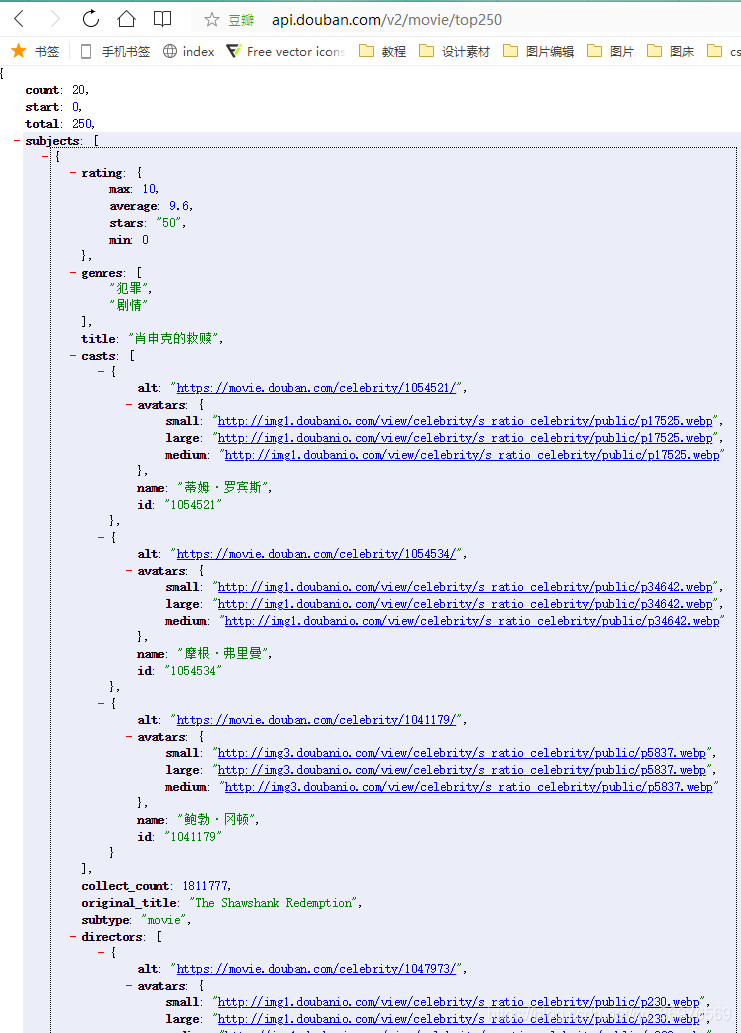Open the reader mode book icon

(x=162, y=19)
